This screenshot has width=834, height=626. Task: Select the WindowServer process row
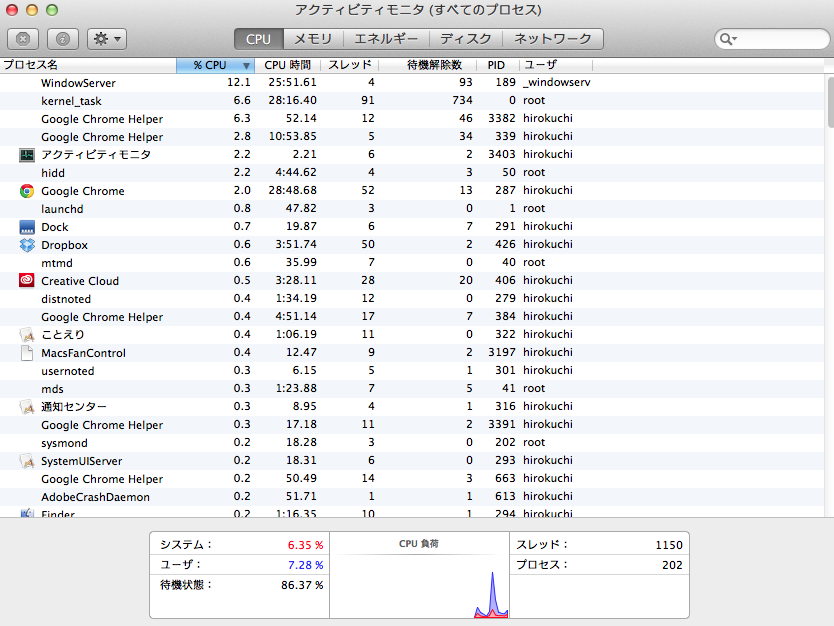[412, 82]
